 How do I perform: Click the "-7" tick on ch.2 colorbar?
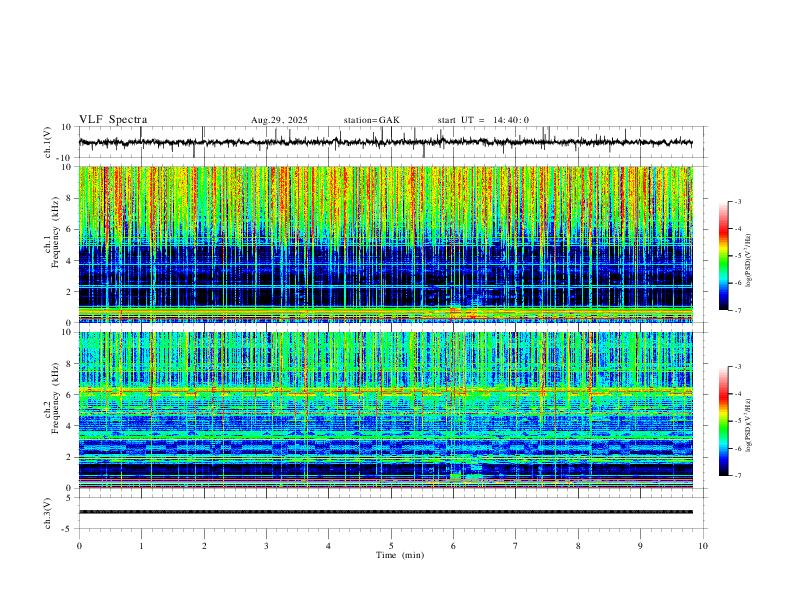[x=737, y=476]
